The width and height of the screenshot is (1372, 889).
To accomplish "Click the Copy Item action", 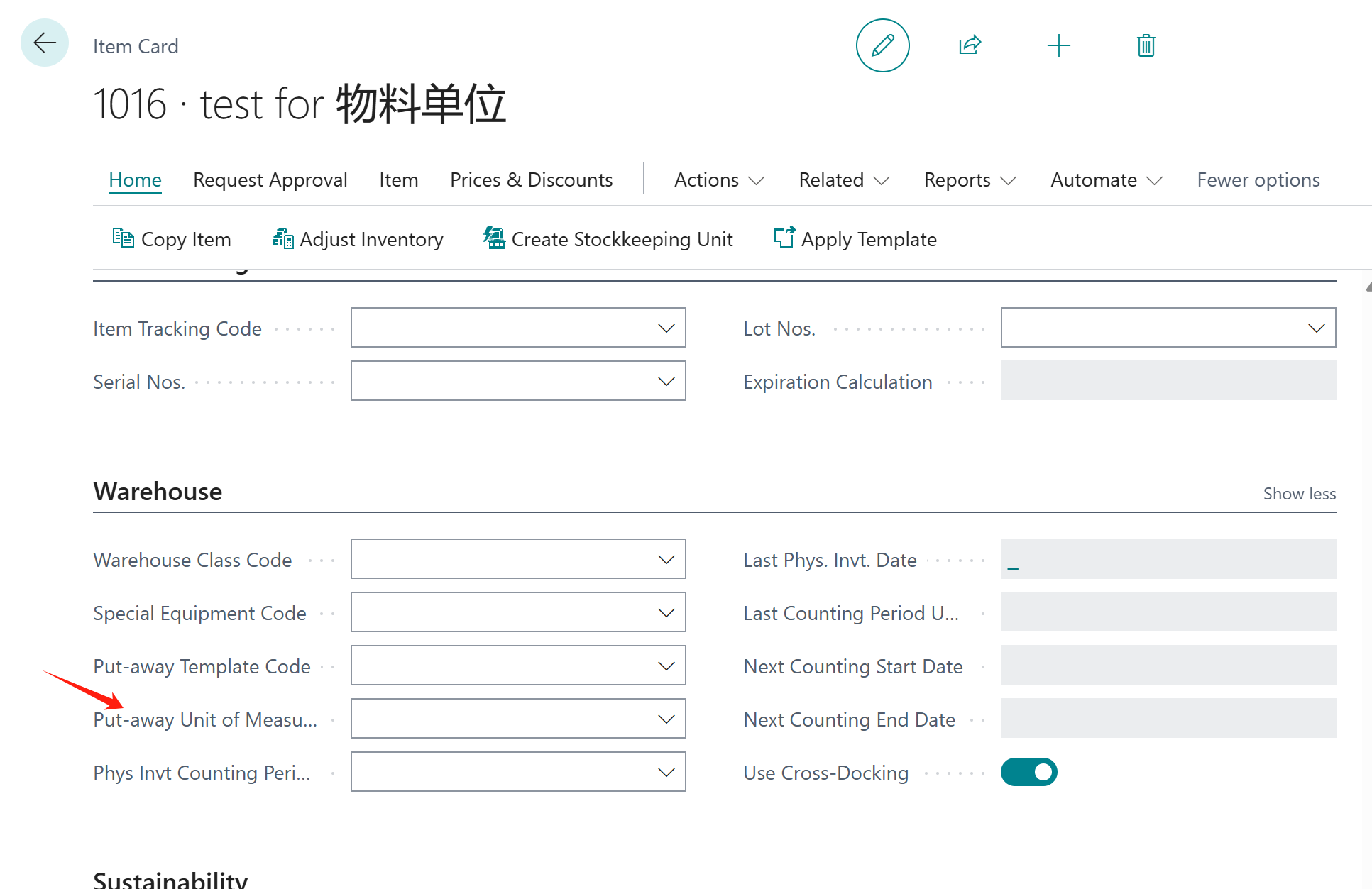I will pos(172,239).
